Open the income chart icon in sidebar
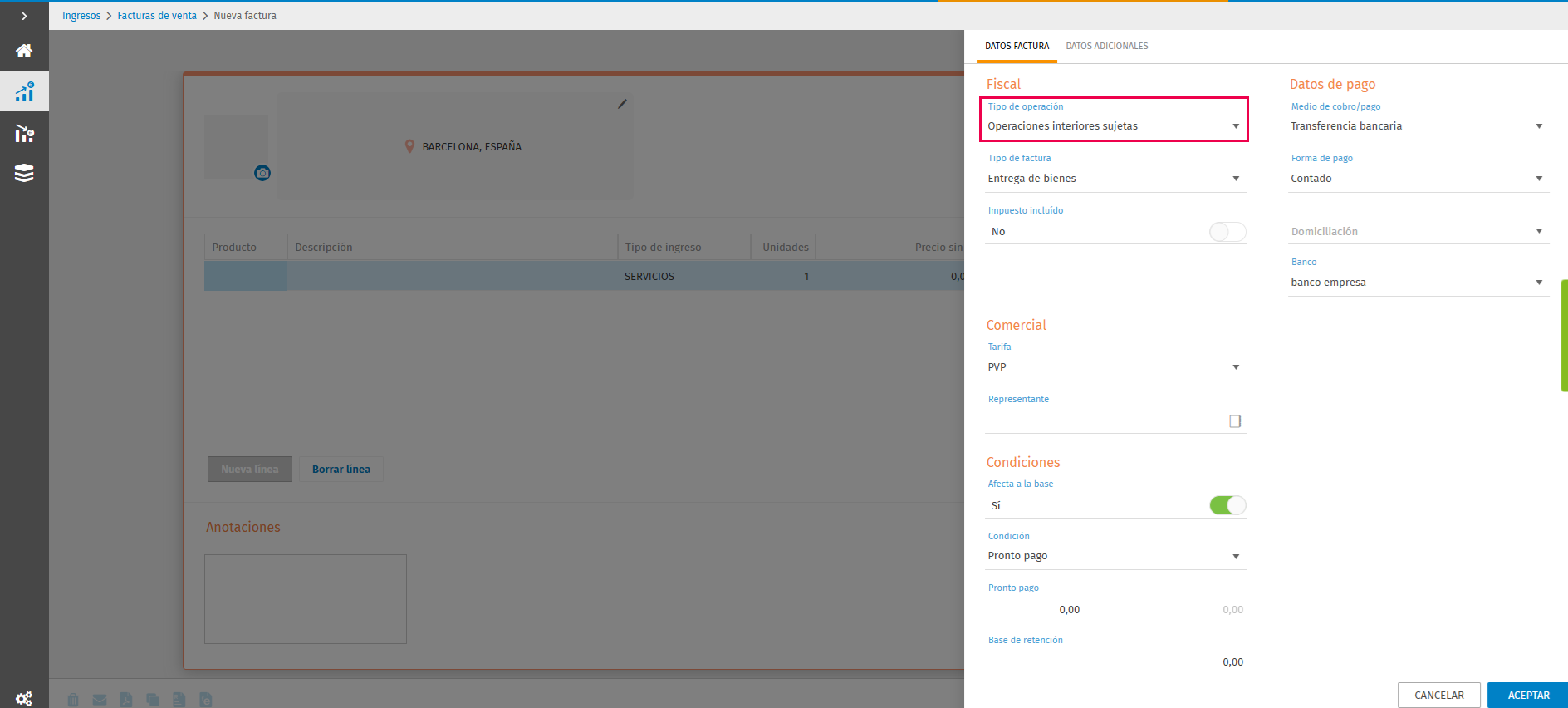The height and width of the screenshot is (708, 1568). pos(24,91)
